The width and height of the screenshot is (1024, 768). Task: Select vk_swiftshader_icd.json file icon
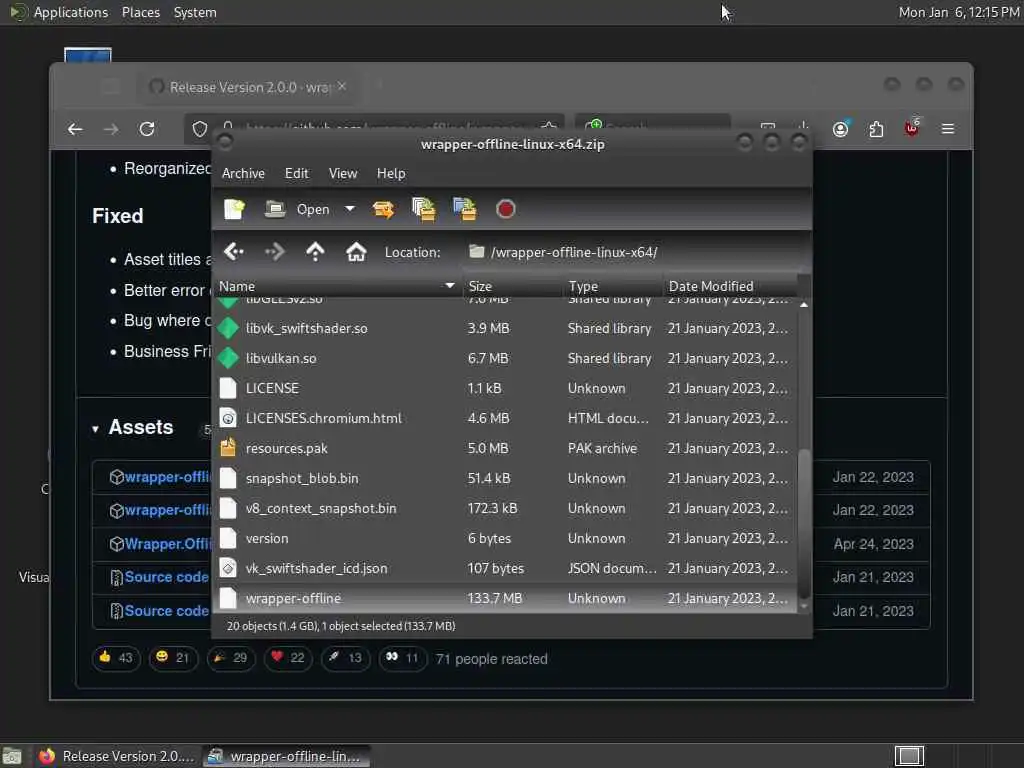pyautogui.click(x=228, y=568)
